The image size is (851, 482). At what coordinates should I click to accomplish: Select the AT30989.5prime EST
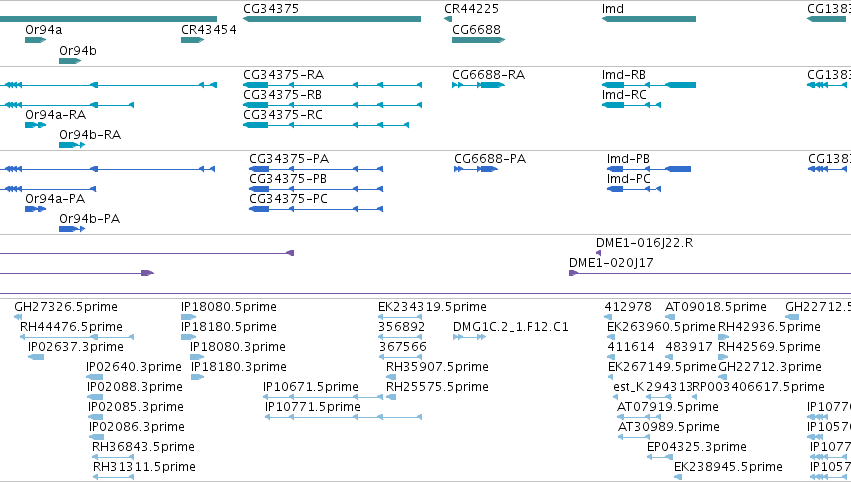click(633, 437)
